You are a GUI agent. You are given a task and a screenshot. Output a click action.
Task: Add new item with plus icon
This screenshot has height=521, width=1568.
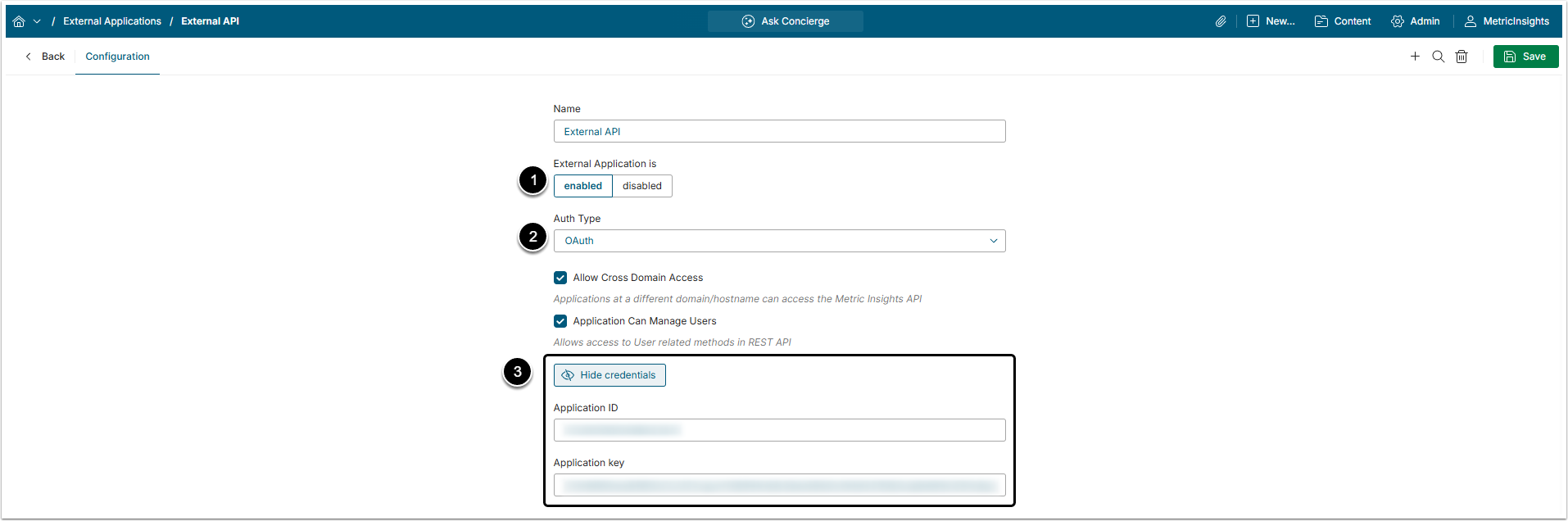coord(1415,57)
